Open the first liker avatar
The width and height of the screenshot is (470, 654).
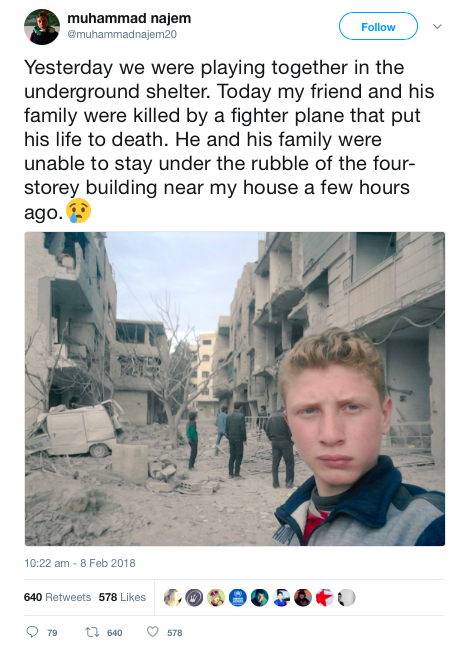[172, 598]
